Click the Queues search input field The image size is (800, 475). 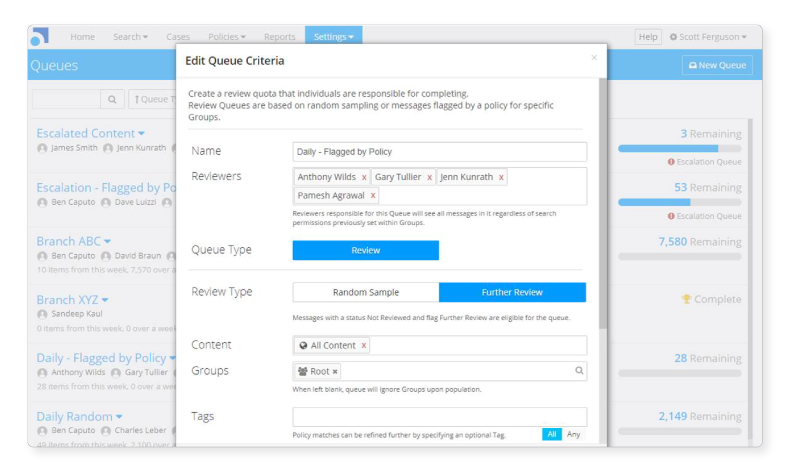tap(66, 99)
